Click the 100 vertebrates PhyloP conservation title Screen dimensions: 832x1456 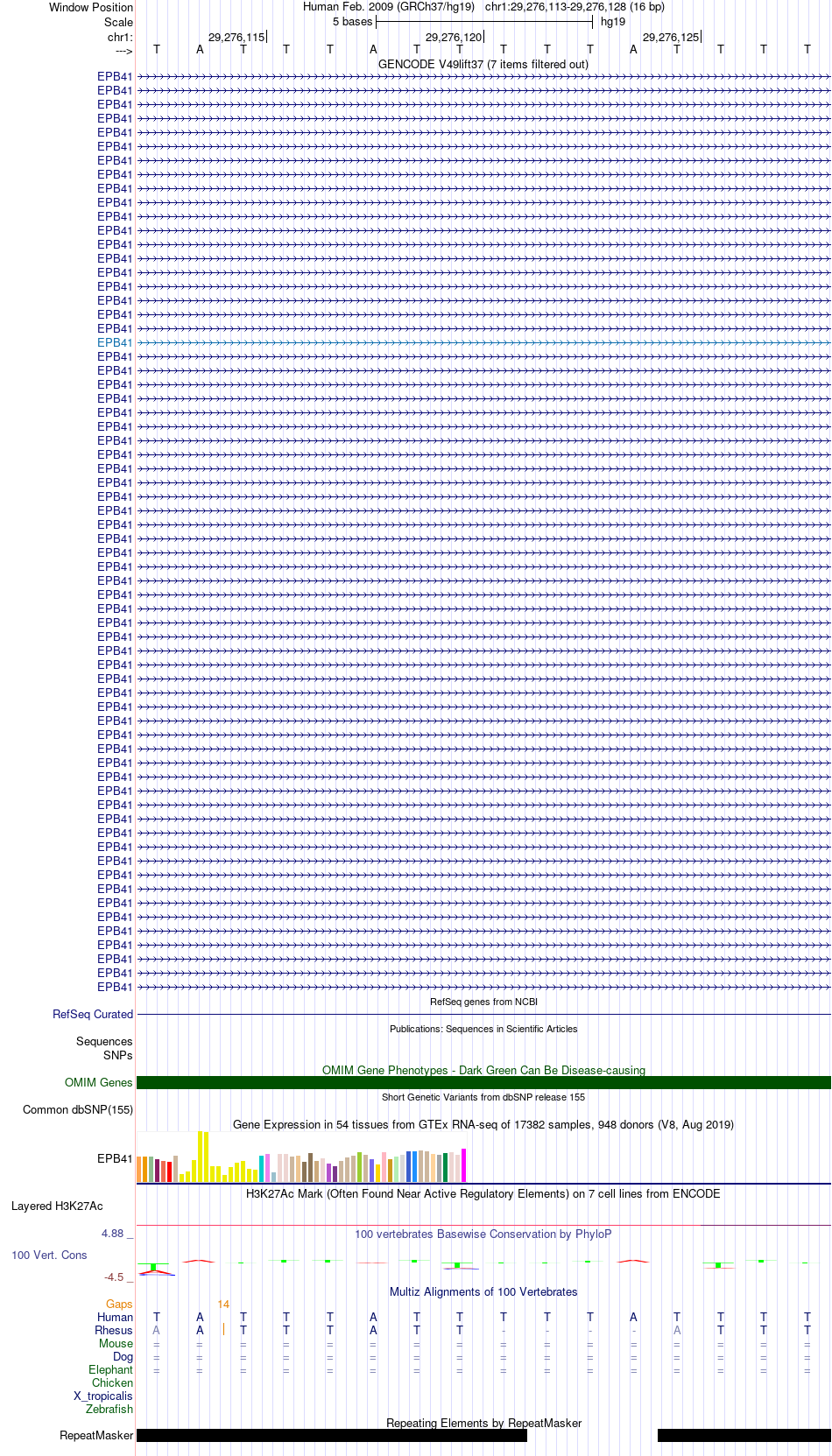coord(483,1234)
